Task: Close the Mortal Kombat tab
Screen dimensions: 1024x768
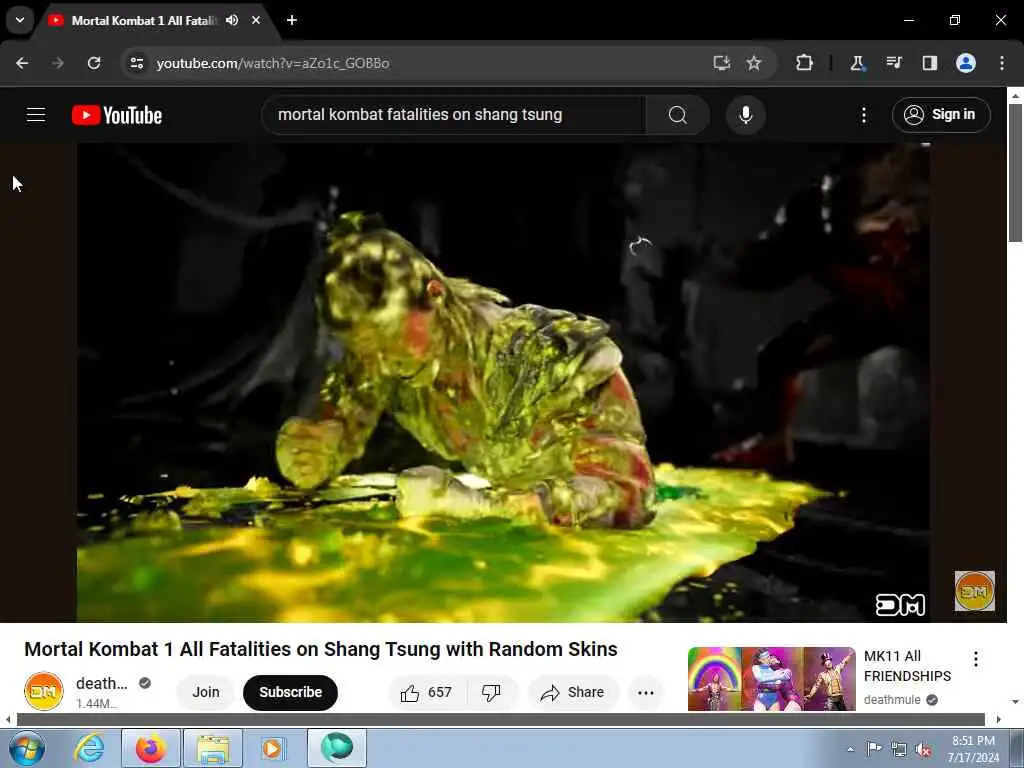Action: (256, 20)
